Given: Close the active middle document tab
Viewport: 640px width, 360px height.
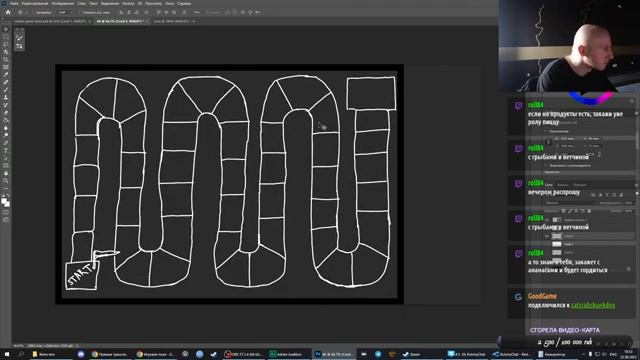Looking at the screenshot, I should point(147,21).
